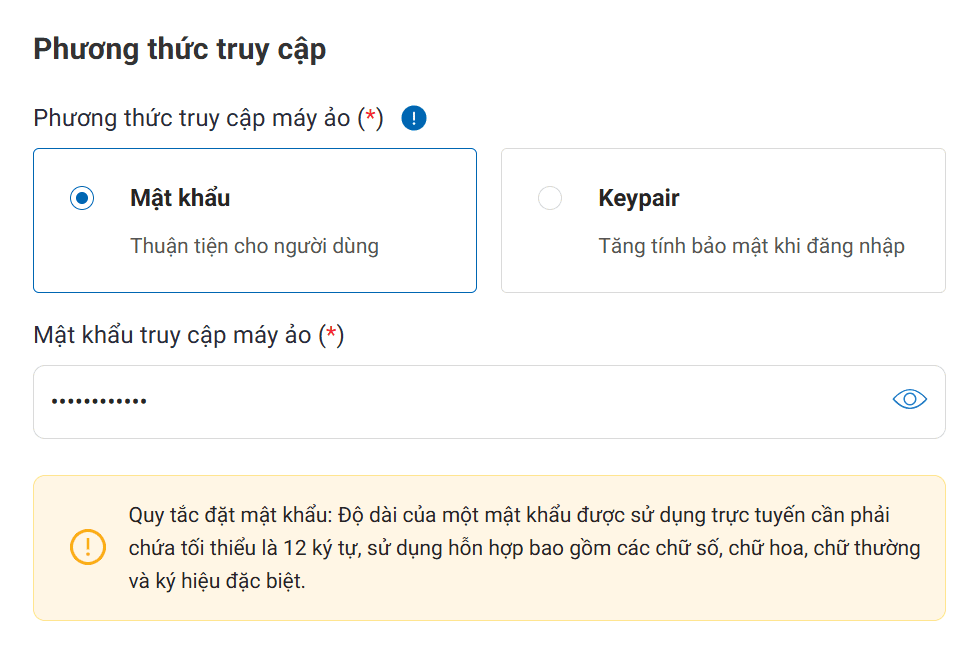The width and height of the screenshot is (969, 647).
Task: Click the orange warning icon in notice
Action: [87, 547]
